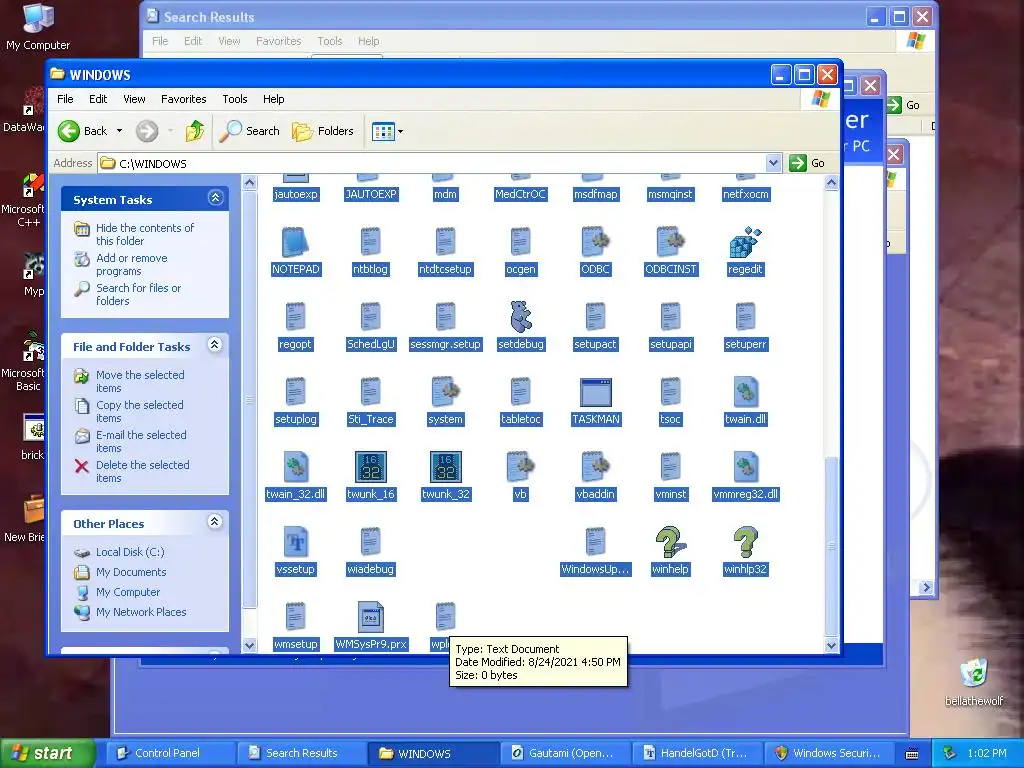
Task: Switch to Windows Security taskbar button
Action: pyautogui.click(x=829, y=753)
